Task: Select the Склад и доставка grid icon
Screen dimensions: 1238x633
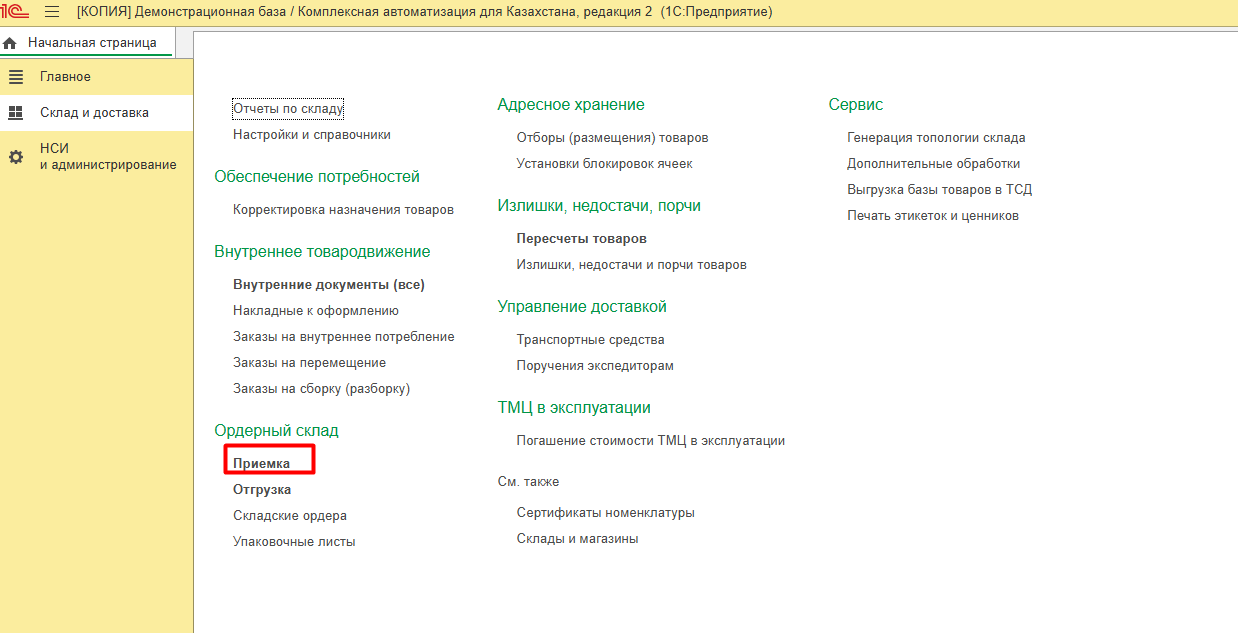Action: [16, 113]
